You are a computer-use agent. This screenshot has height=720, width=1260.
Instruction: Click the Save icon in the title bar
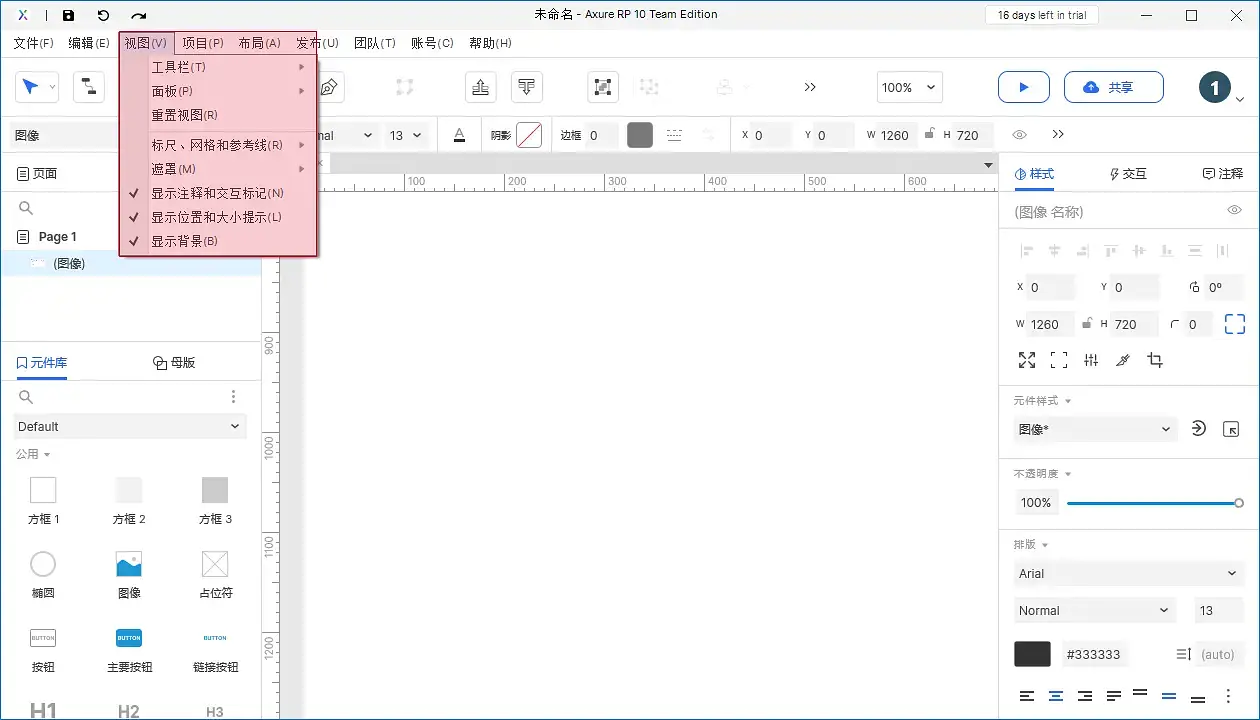[x=68, y=14]
